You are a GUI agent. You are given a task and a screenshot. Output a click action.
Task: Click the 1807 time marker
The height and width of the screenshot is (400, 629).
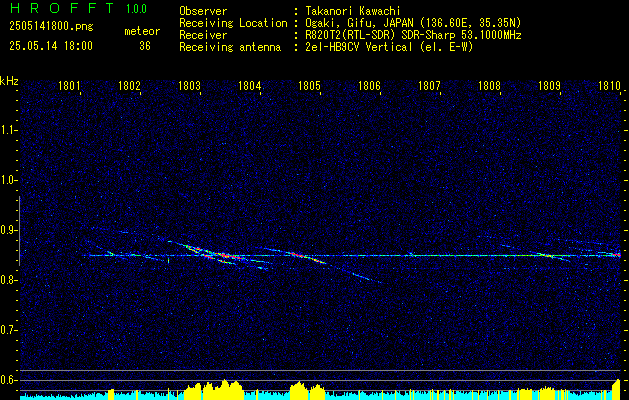[x=429, y=86]
